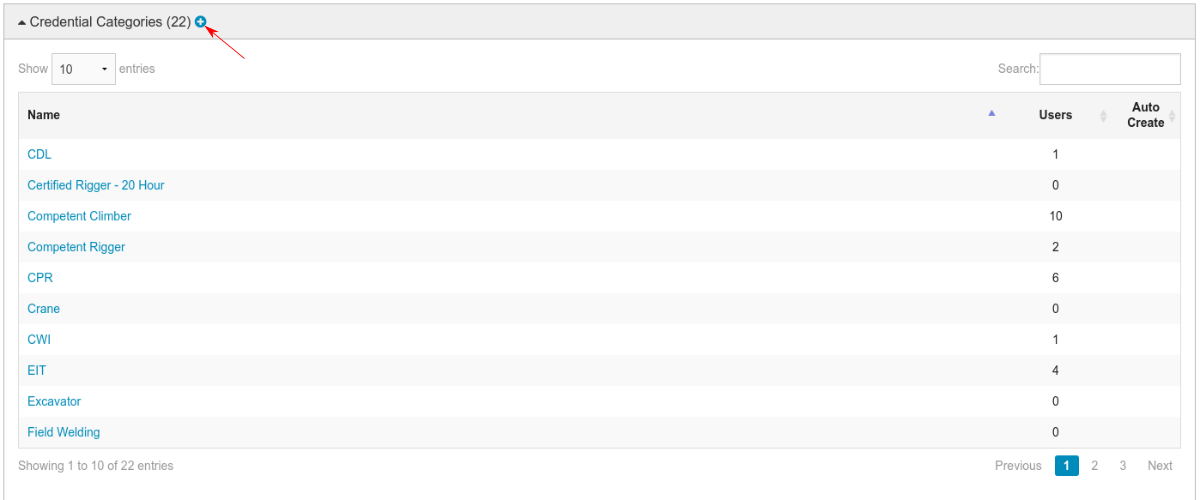Image resolution: width=1200 pixels, height=500 pixels.
Task: Open the Crane category
Action: 44,309
